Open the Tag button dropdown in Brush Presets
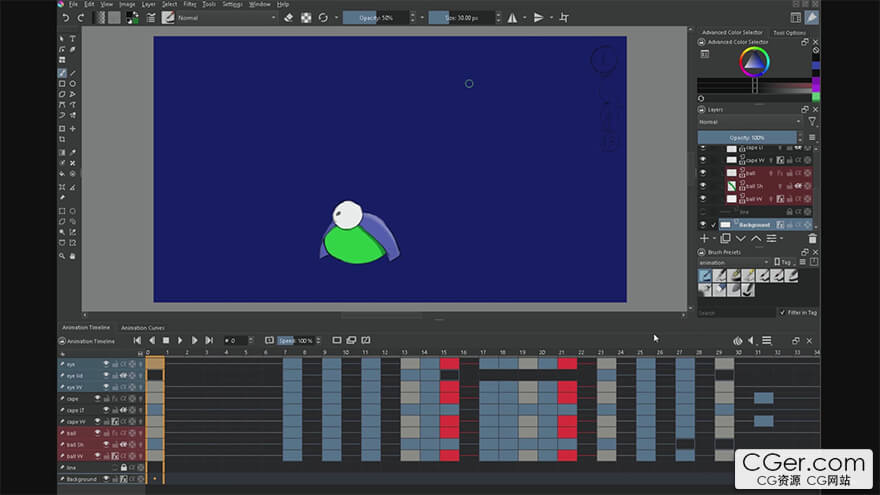The image size is (880, 495). pos(783,262)
